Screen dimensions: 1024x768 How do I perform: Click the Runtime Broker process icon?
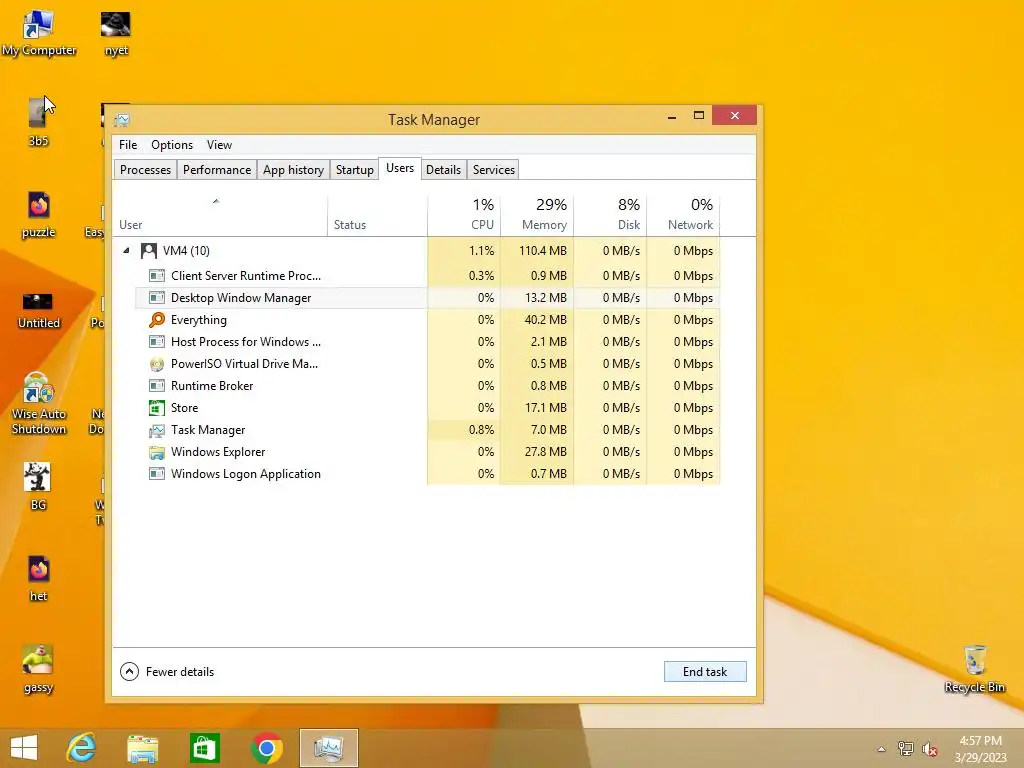tap(157, 386)
